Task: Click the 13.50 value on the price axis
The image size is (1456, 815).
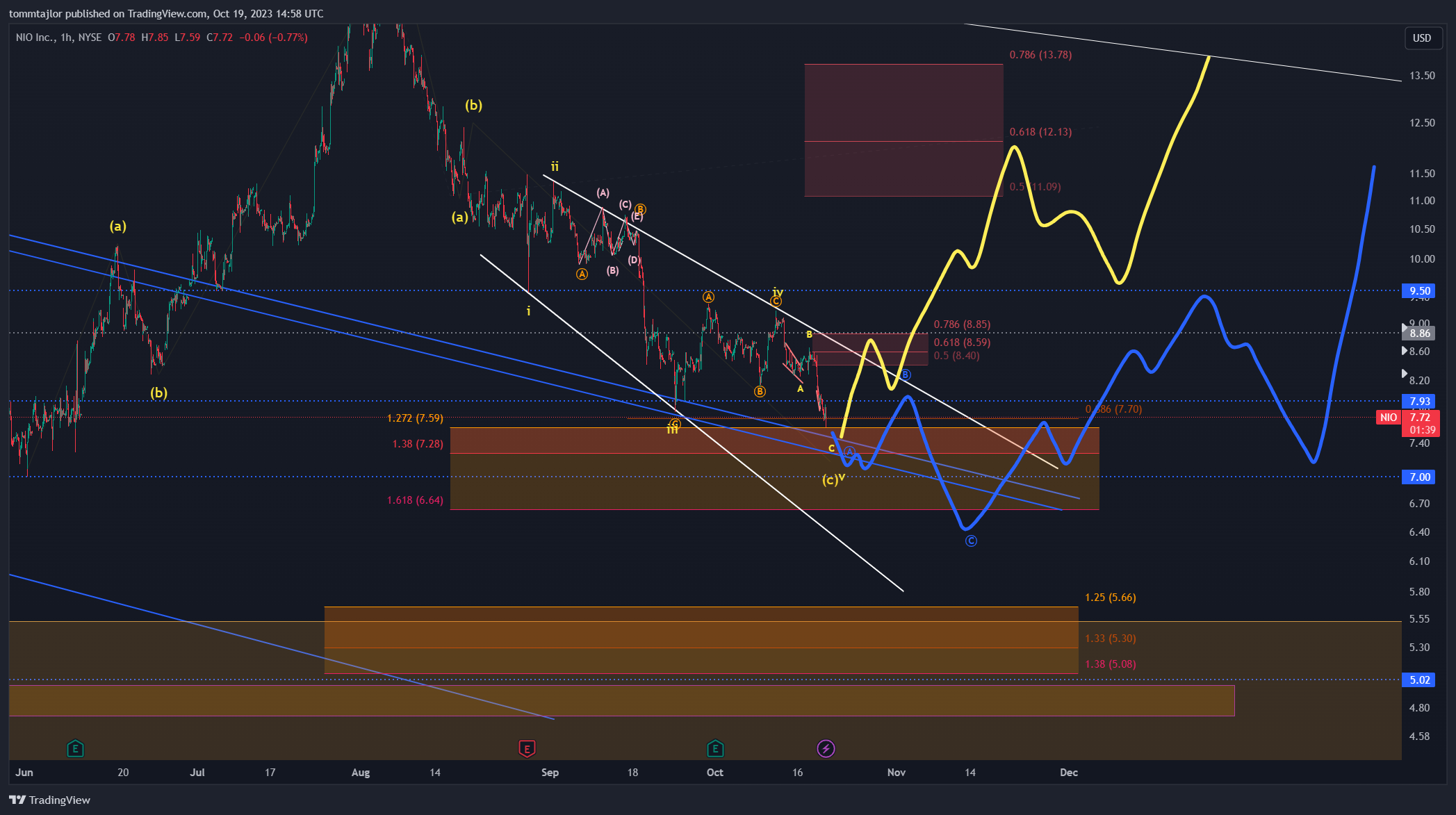Action: (x=1422, y=76)
